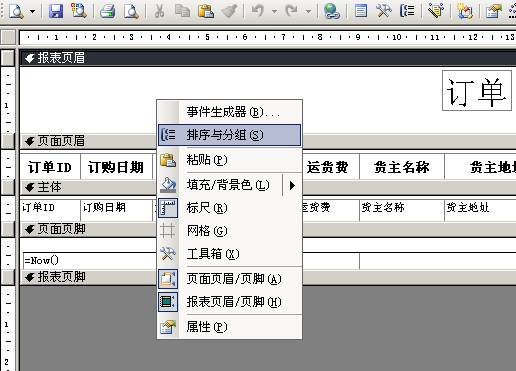Click the 报表页眉 section bar

click(268, 58)
